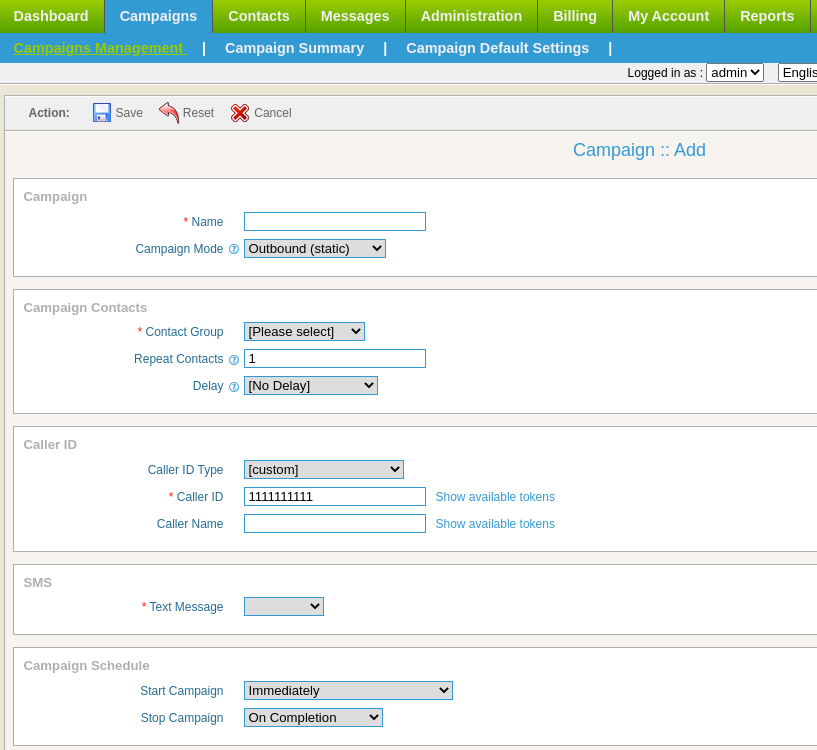Expand the Delay dropdown

pyautogui.click(x=311, y=386)
